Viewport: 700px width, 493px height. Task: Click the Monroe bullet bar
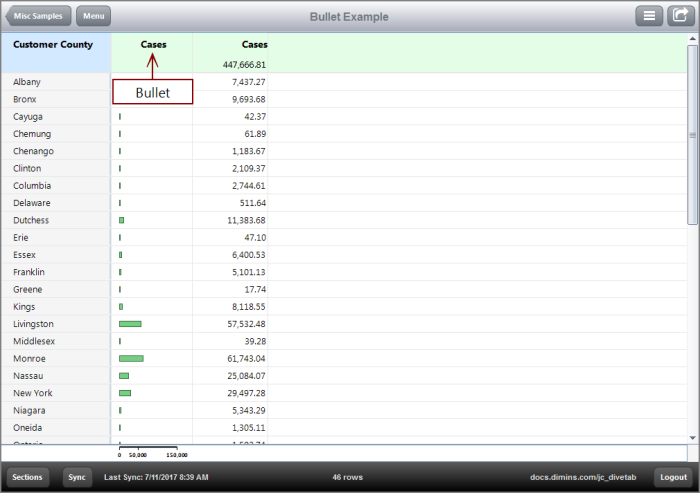pos(131,359)
